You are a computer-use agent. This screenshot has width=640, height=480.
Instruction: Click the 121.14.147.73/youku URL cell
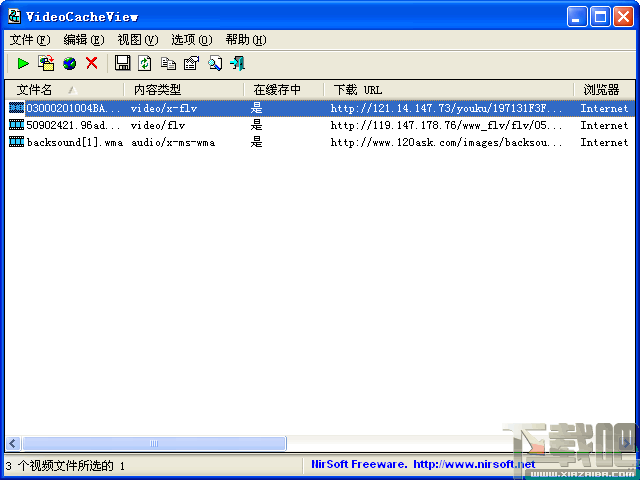[x=446, y=108]
